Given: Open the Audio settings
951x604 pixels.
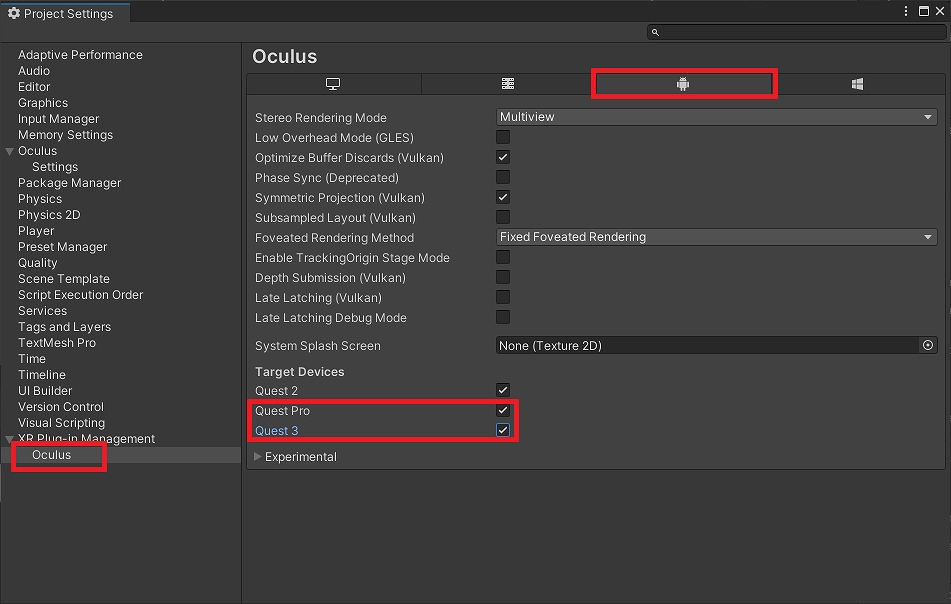Looking at the screenshot, I should (x=34, y=71).
